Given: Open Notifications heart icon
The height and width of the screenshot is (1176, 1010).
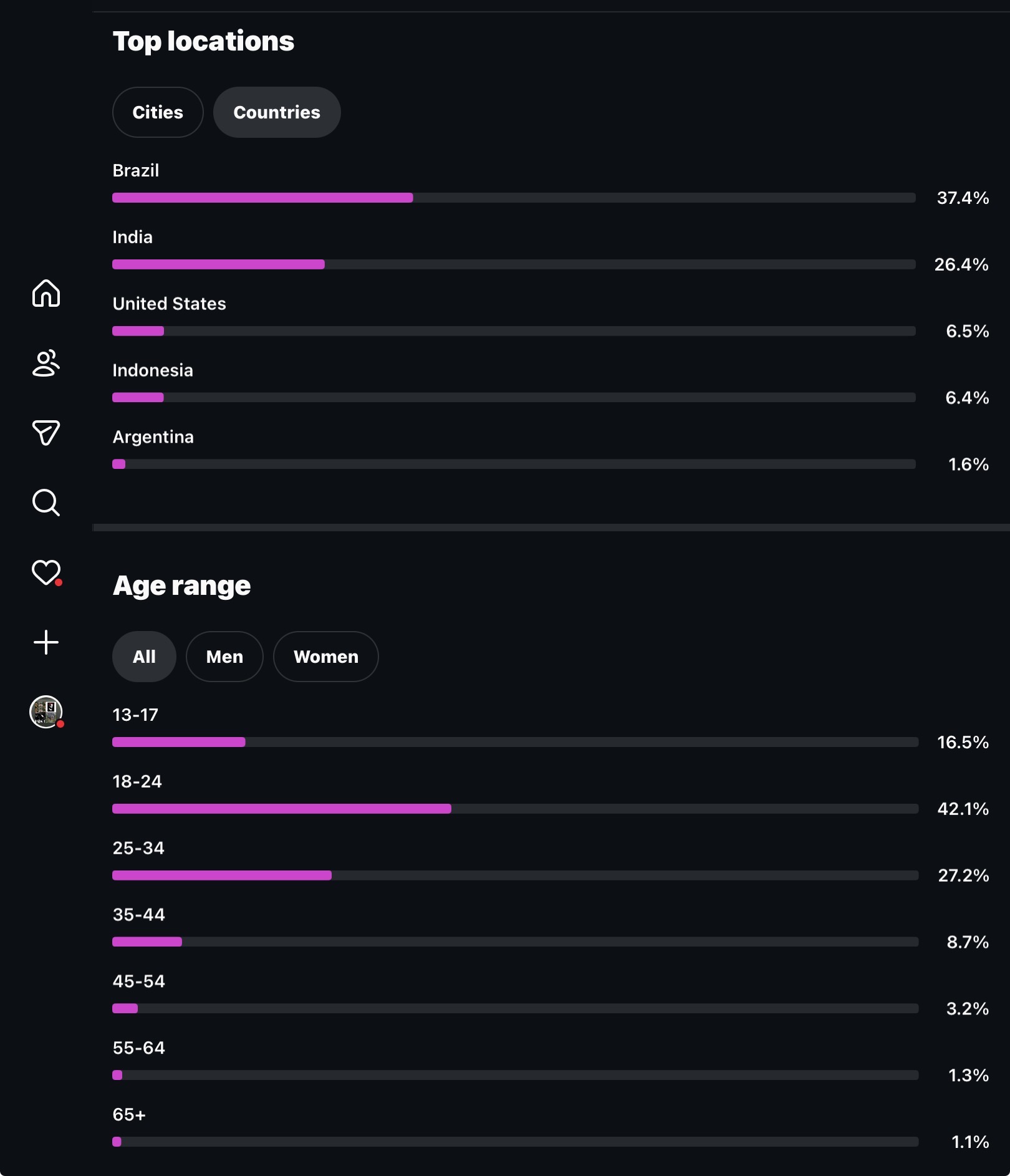Looking at the screenshot, I should click(x=46, y=572).
